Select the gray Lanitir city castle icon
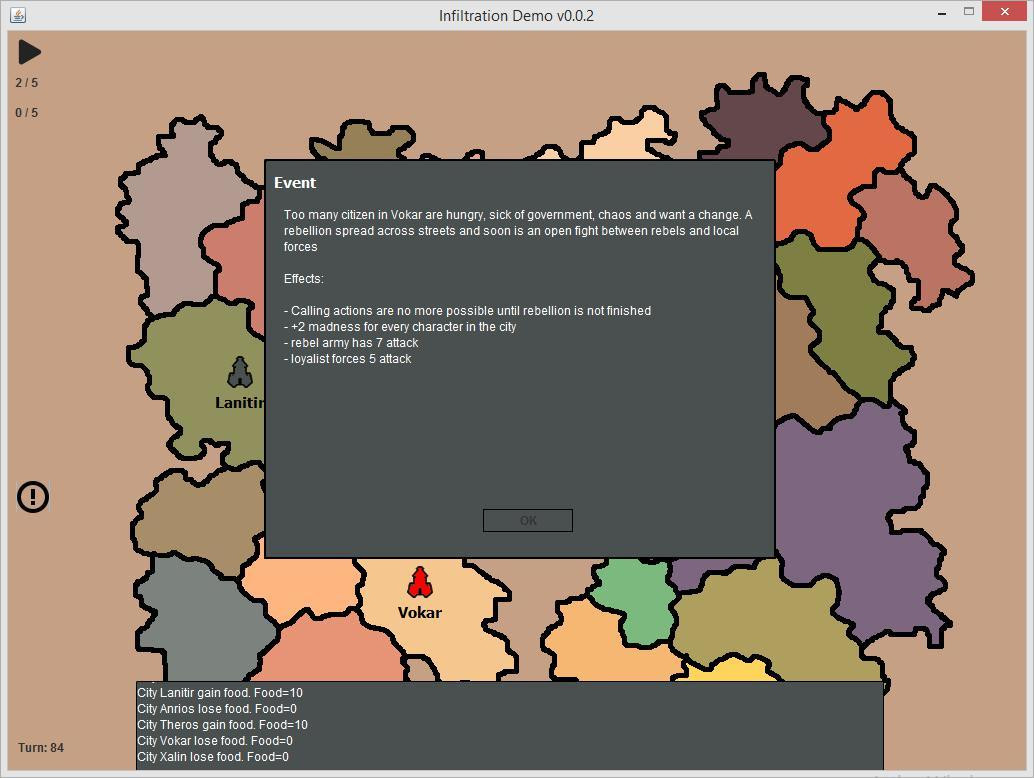This screenshot has height=778, width=1034. point(240,373)
